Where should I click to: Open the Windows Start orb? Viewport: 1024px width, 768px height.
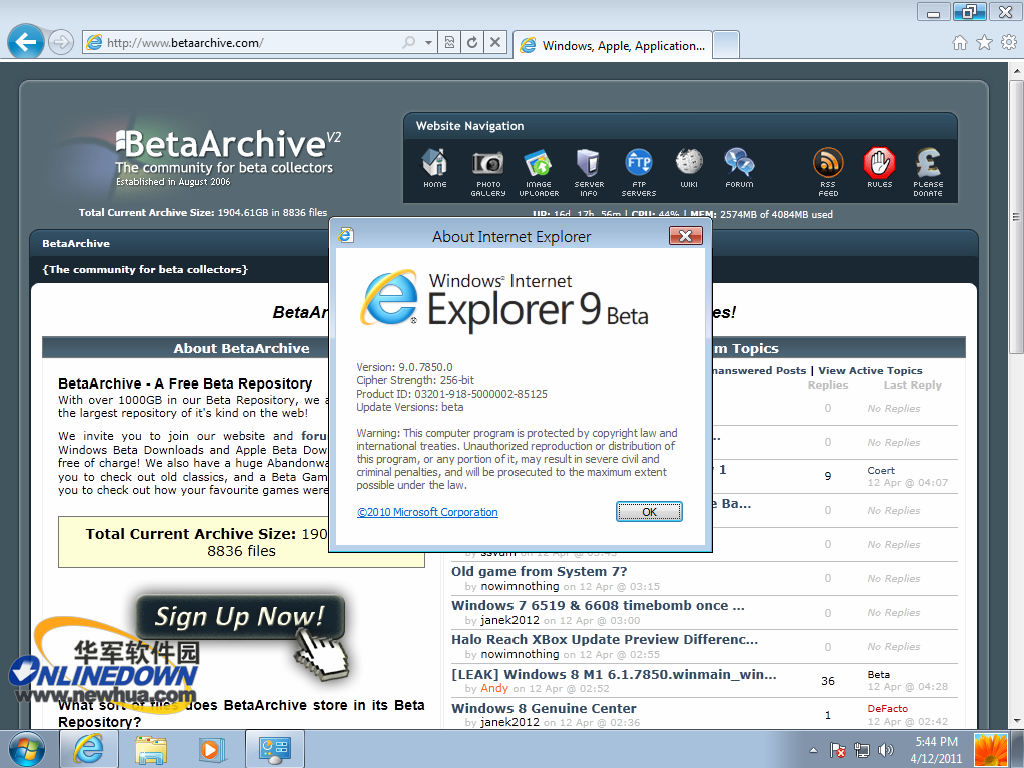(x=27, y=749)
